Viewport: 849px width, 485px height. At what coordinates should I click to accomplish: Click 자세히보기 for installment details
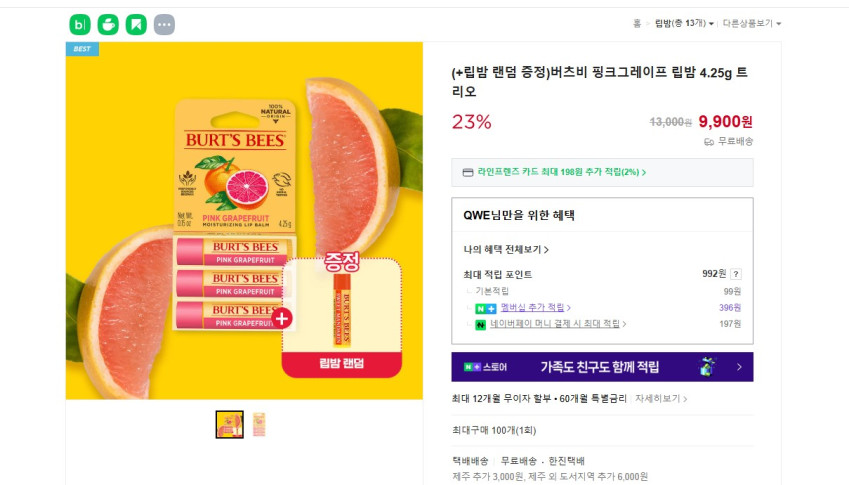pos(660,398)
